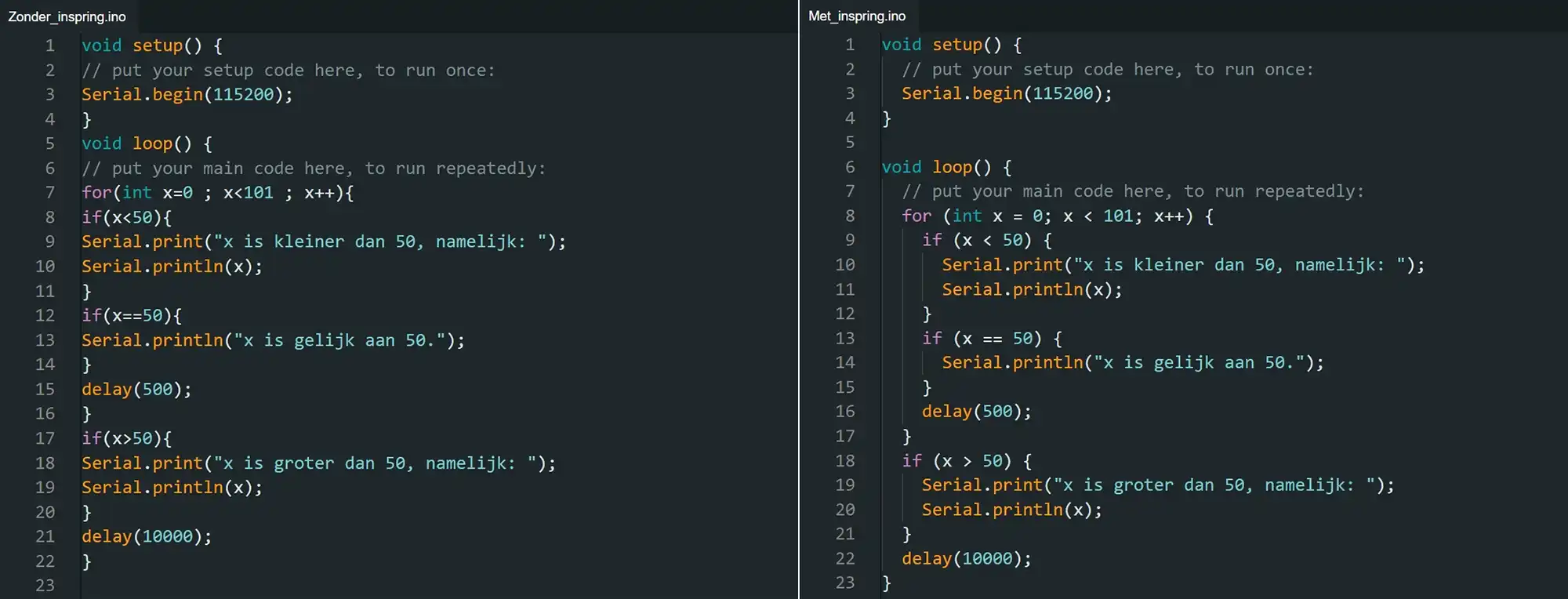Place cursor on delay(10000) in Zonder_inspring.ino
The height and width of the screenshot is (599, 1568).
147,537
